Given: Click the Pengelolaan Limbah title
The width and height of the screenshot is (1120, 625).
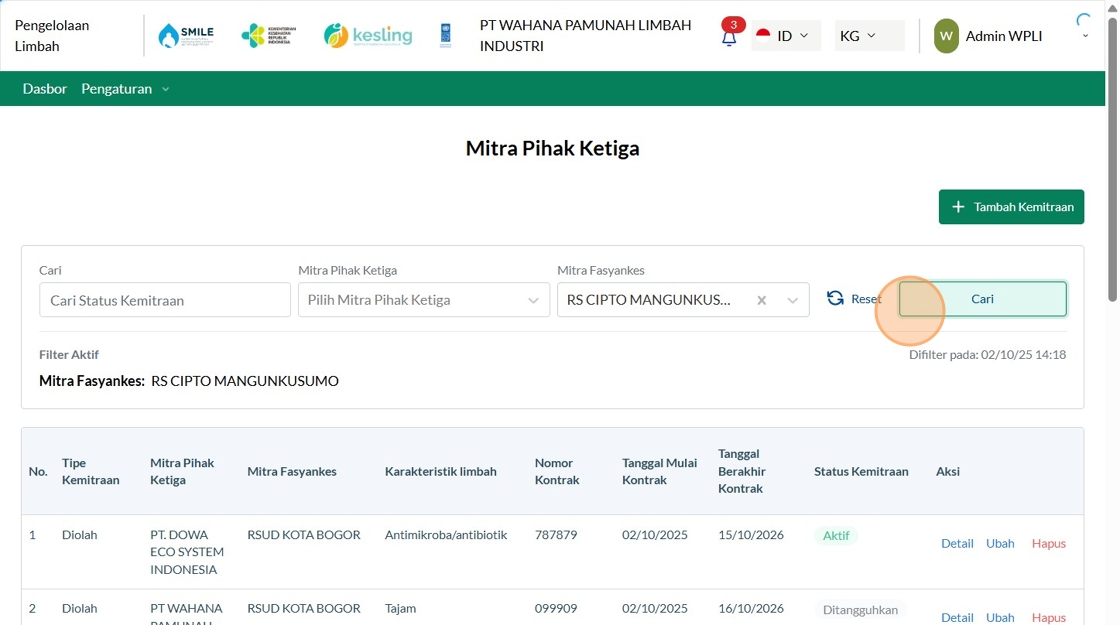Looking at the screenshot, I should click(x=51, y=36).
